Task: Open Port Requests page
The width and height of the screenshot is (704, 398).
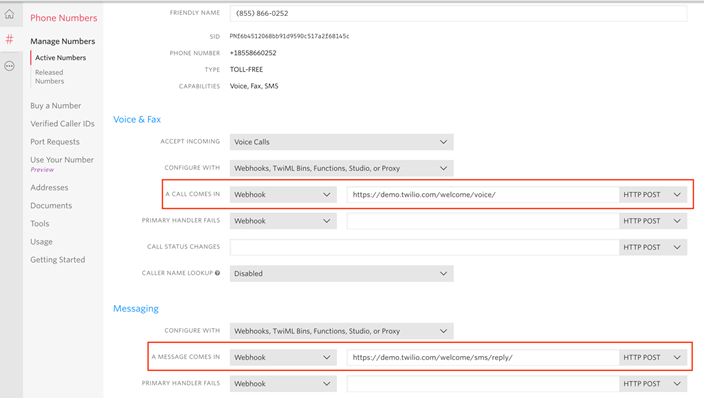Action: pyautogui.click(x=55, y=142)
